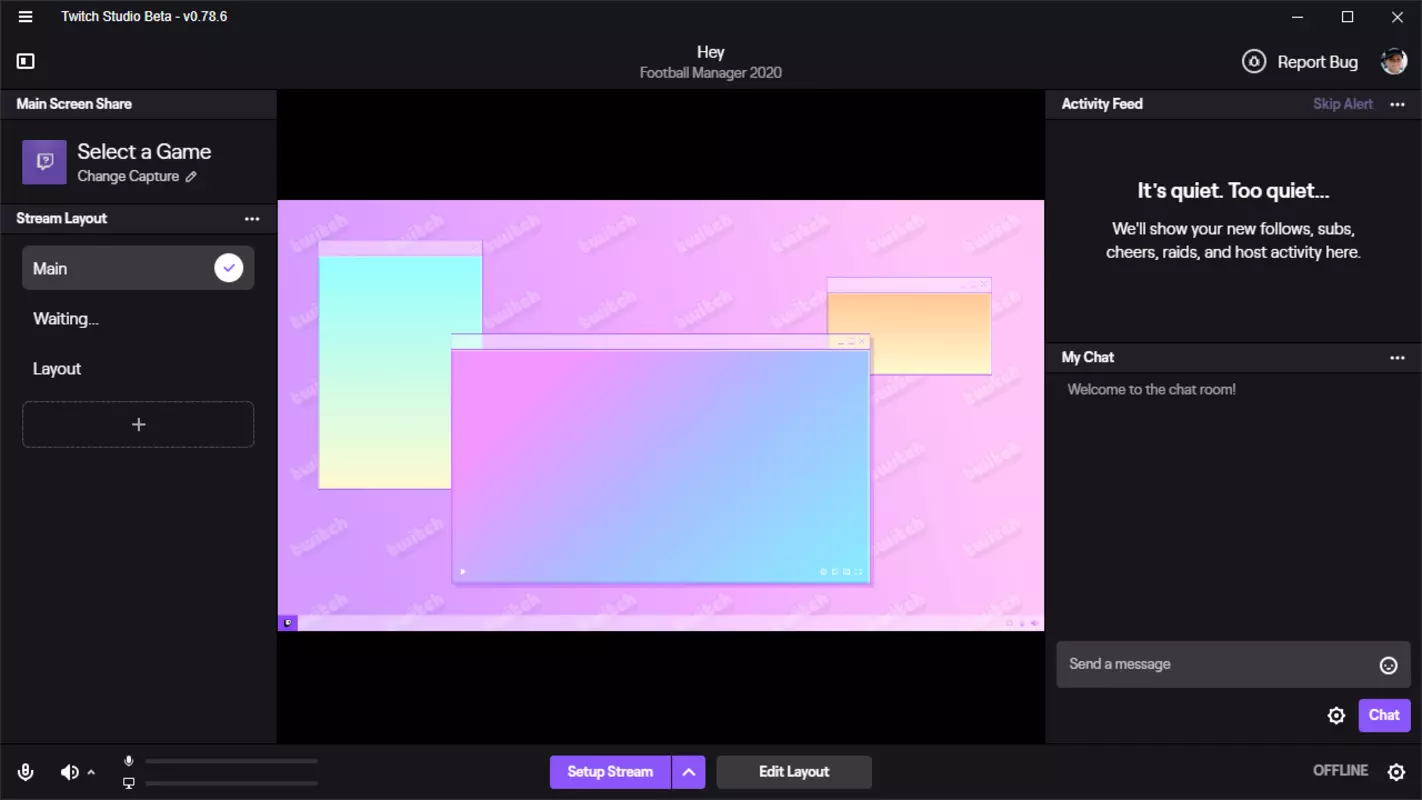Click the Select a Game capture icon
Screen dimensions: 1422x800
(44, 162)
